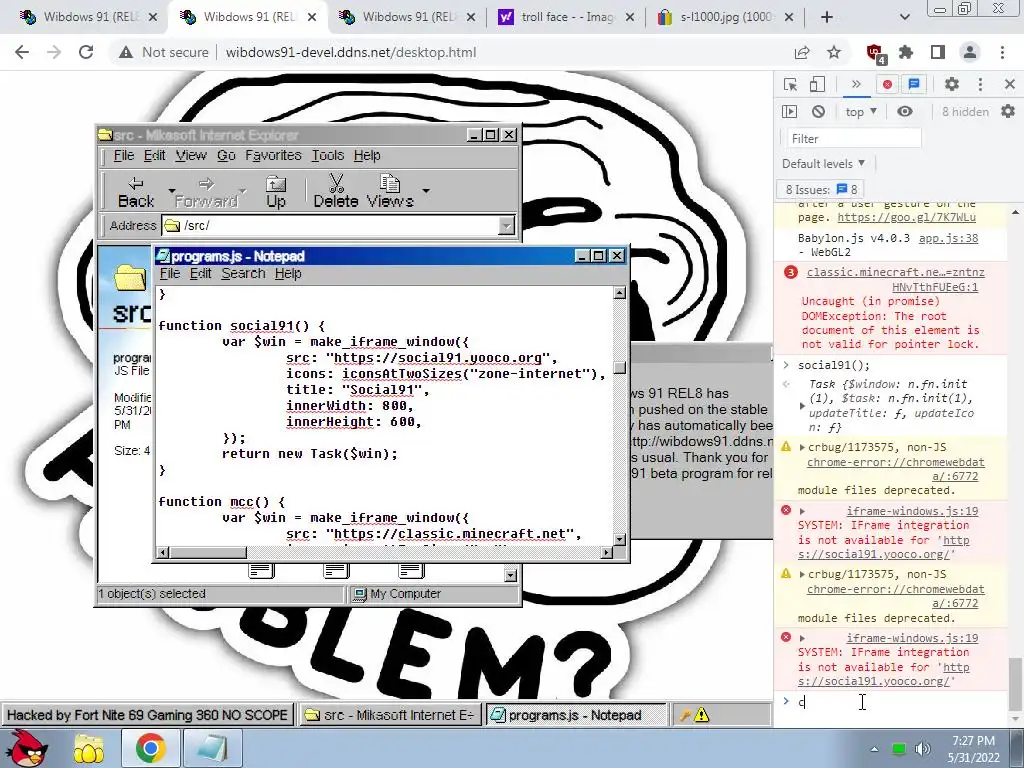The height and width of the screenshot is (768, 1024).
Task: Click Notepad vertical scrollbar down arrow
Action: point(619,539)
